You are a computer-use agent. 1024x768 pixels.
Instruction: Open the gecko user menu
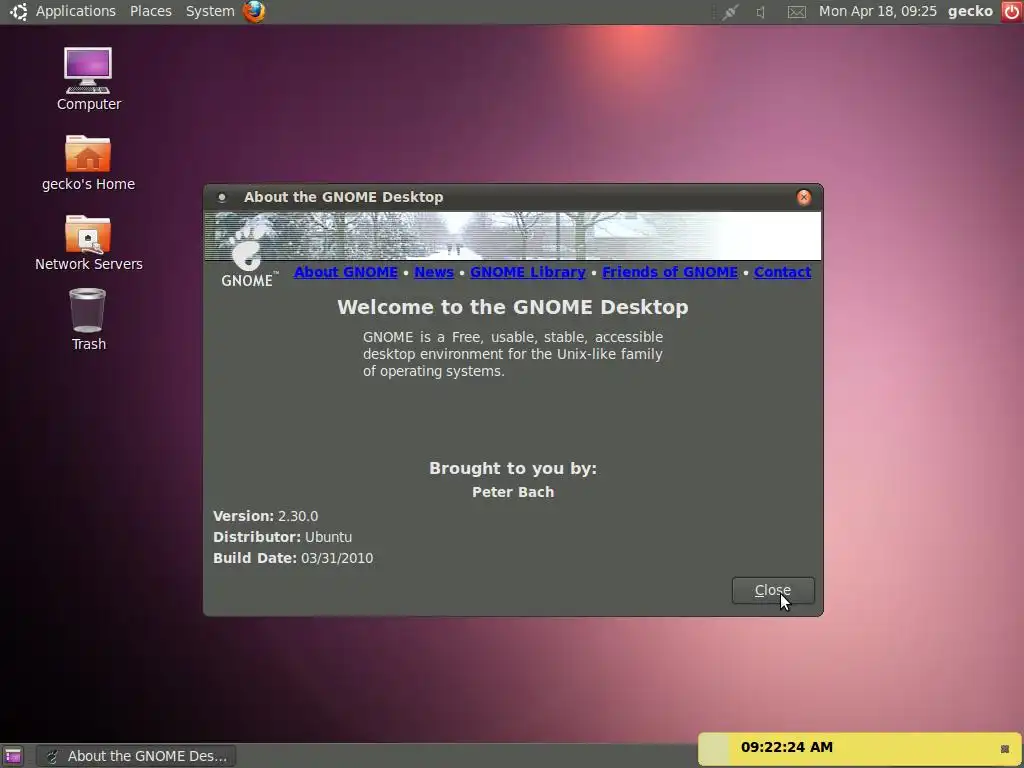(970, 11)
